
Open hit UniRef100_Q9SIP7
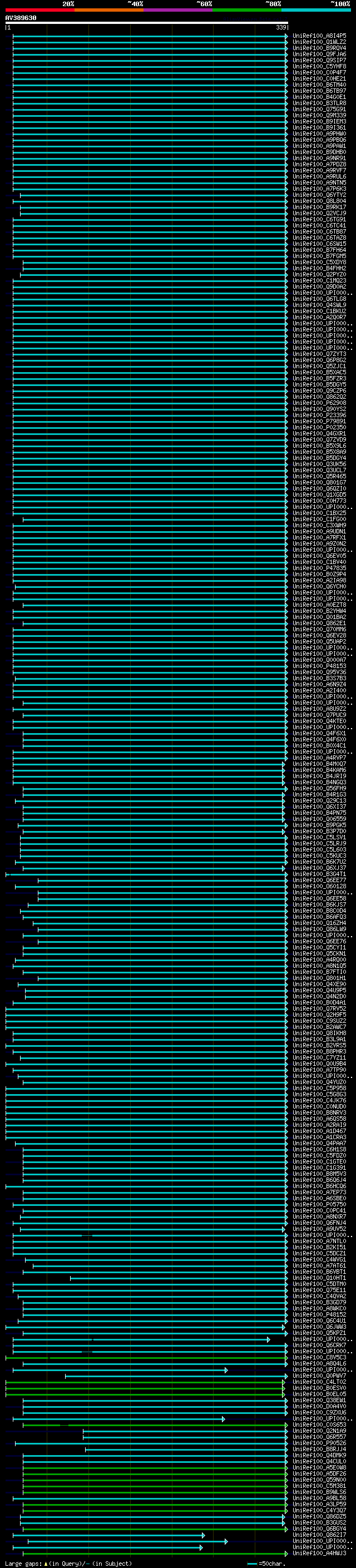319,60
